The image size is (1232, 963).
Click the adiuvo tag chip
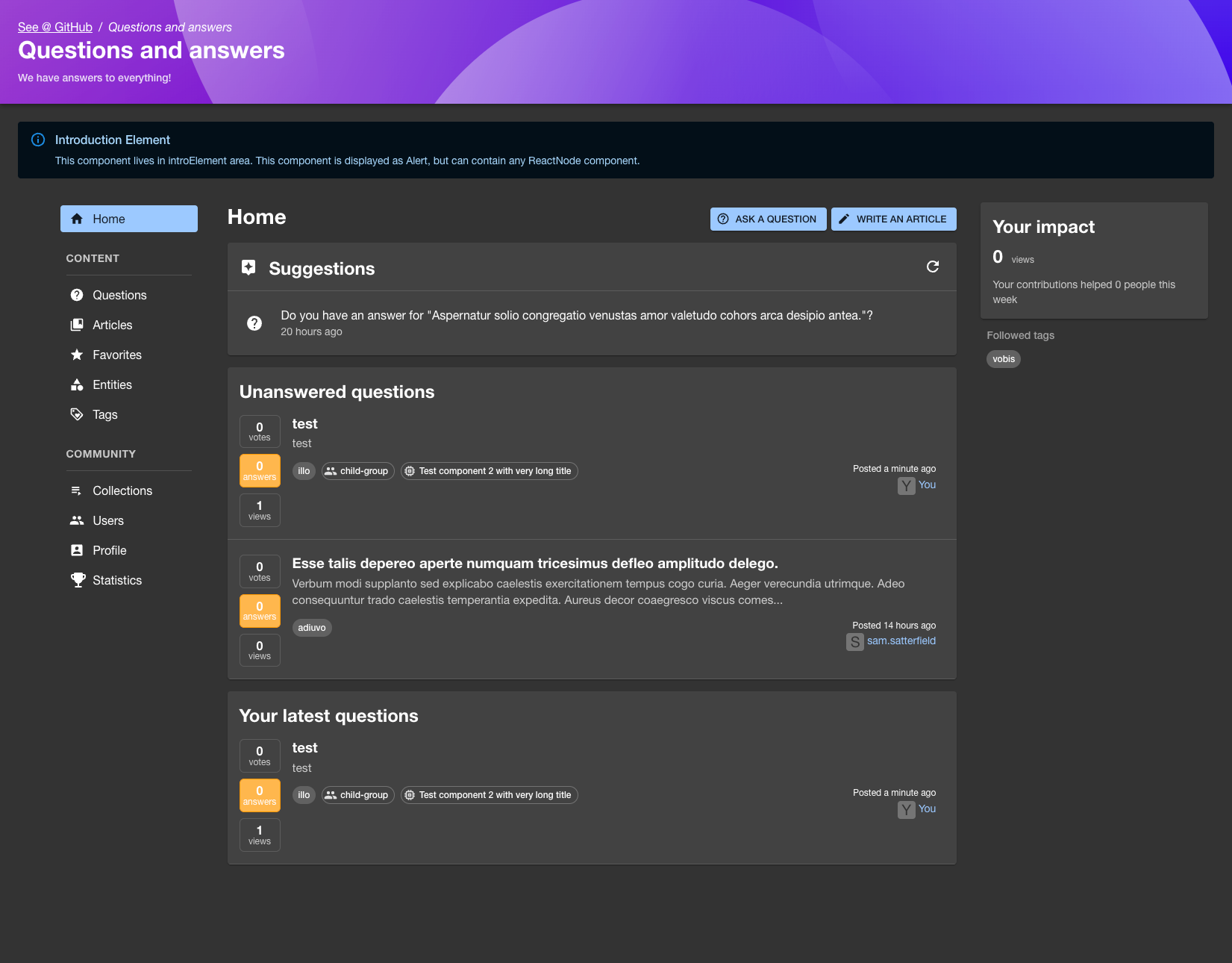[312, 628]
